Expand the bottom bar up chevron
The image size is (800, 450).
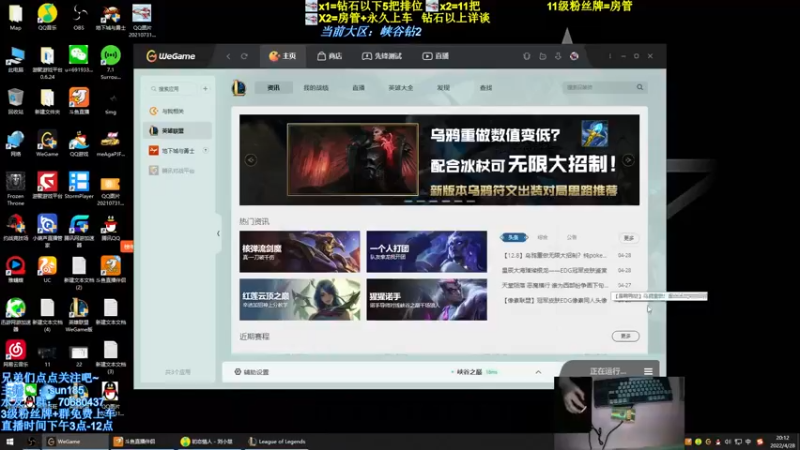coord(538,372)
